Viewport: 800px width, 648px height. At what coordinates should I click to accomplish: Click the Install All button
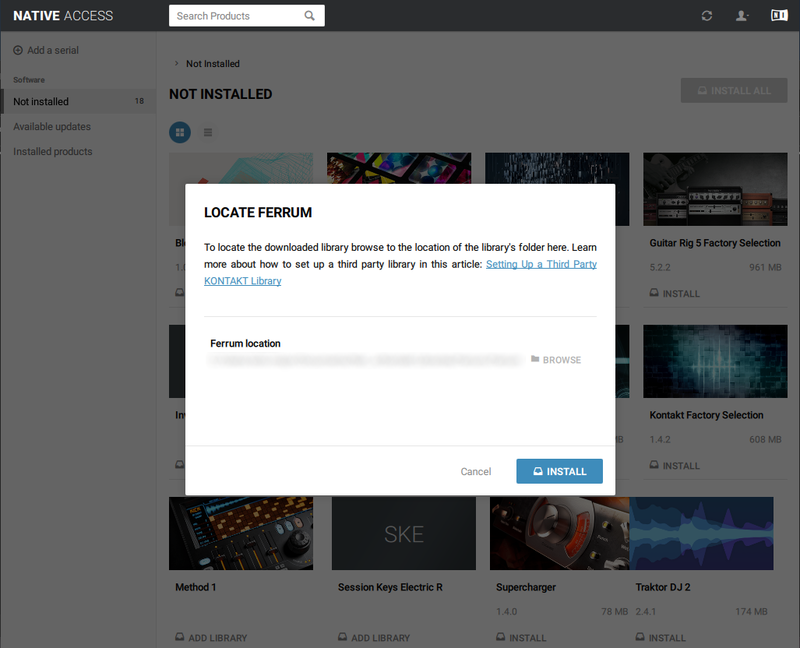(734, 91)
